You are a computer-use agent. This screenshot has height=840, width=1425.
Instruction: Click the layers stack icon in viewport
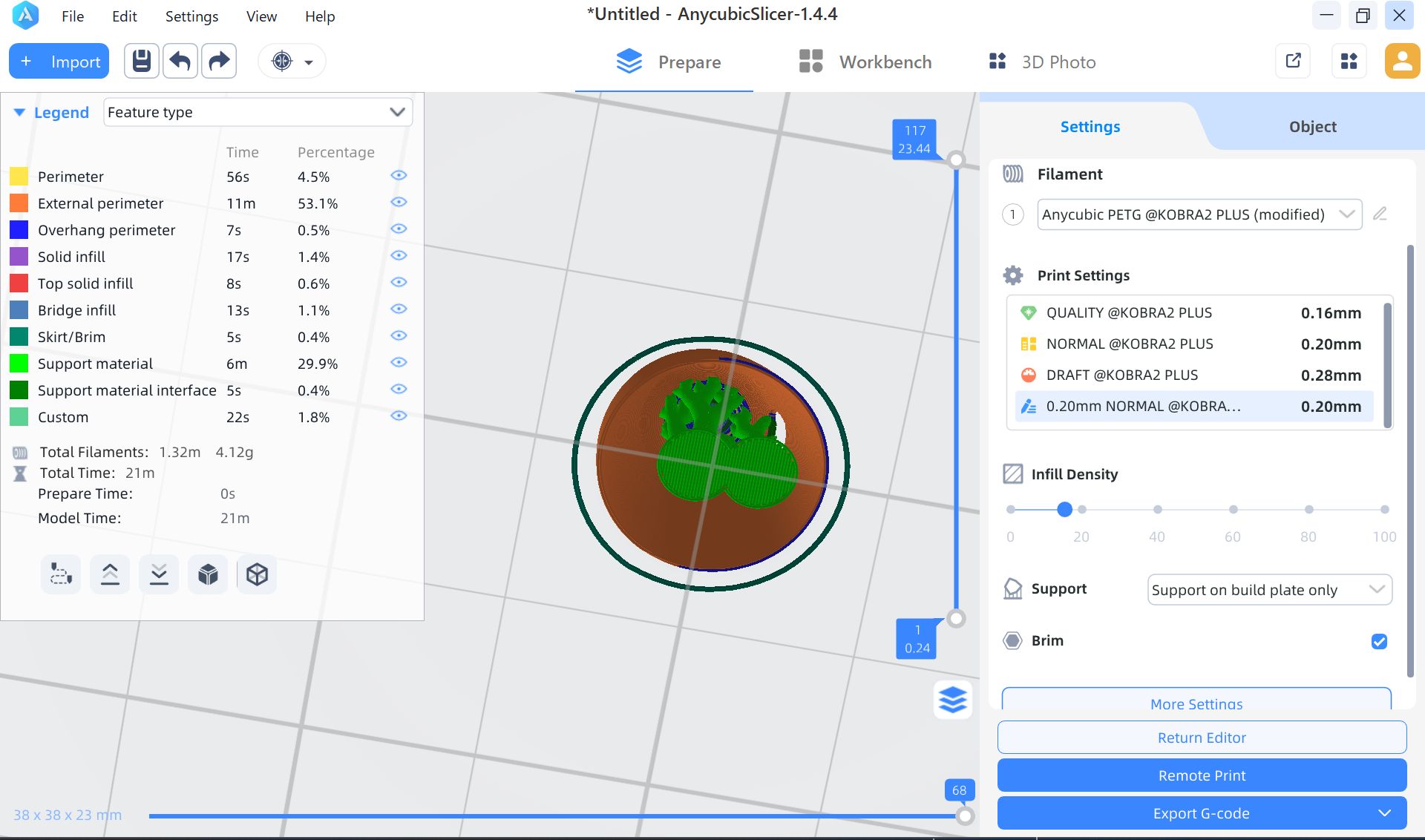953,699
